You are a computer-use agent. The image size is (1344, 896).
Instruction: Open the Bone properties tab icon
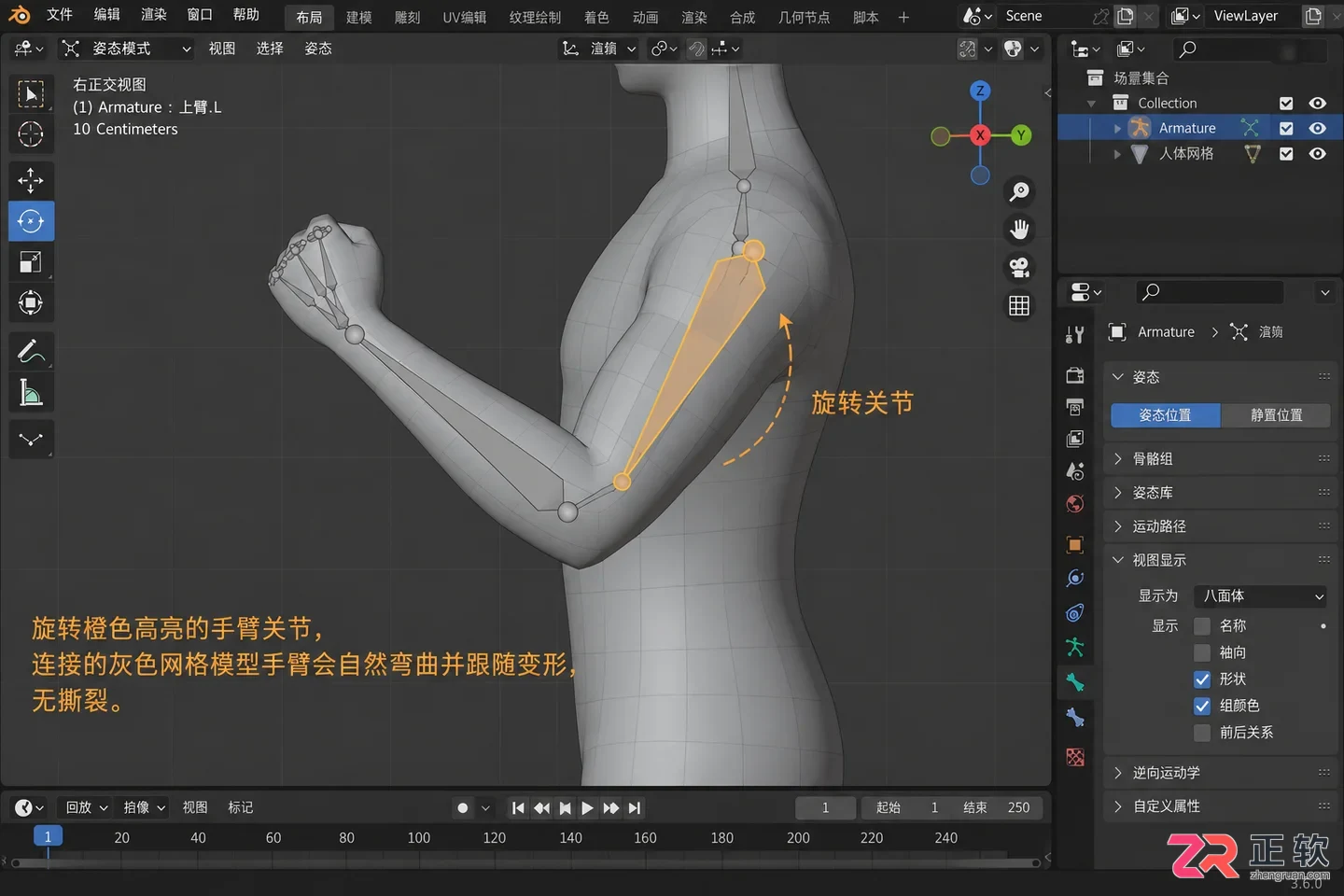pyautogui.click(x=1075, y=682)
